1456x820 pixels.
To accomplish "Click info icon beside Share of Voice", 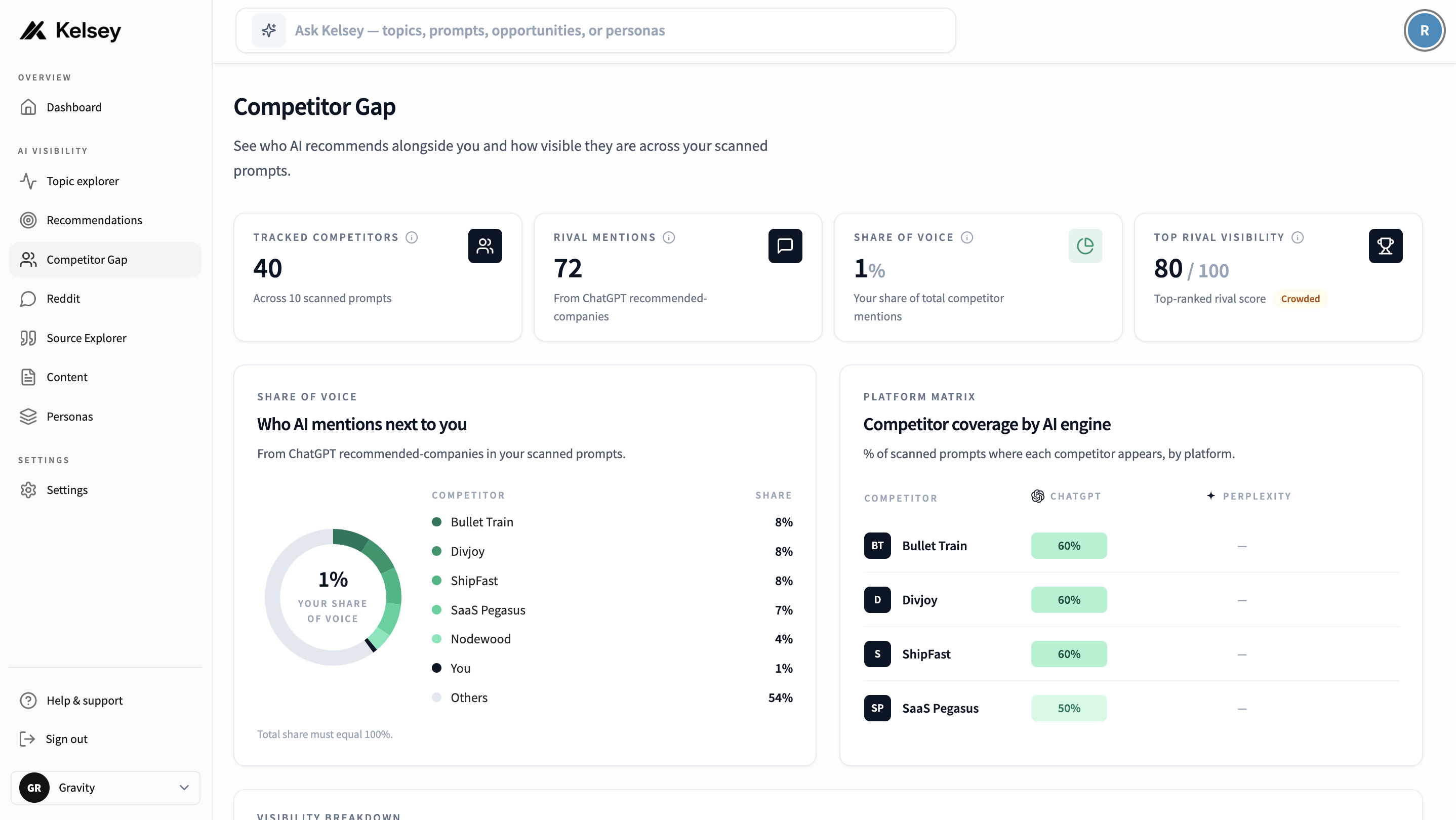I will click(x=966, y=237).
